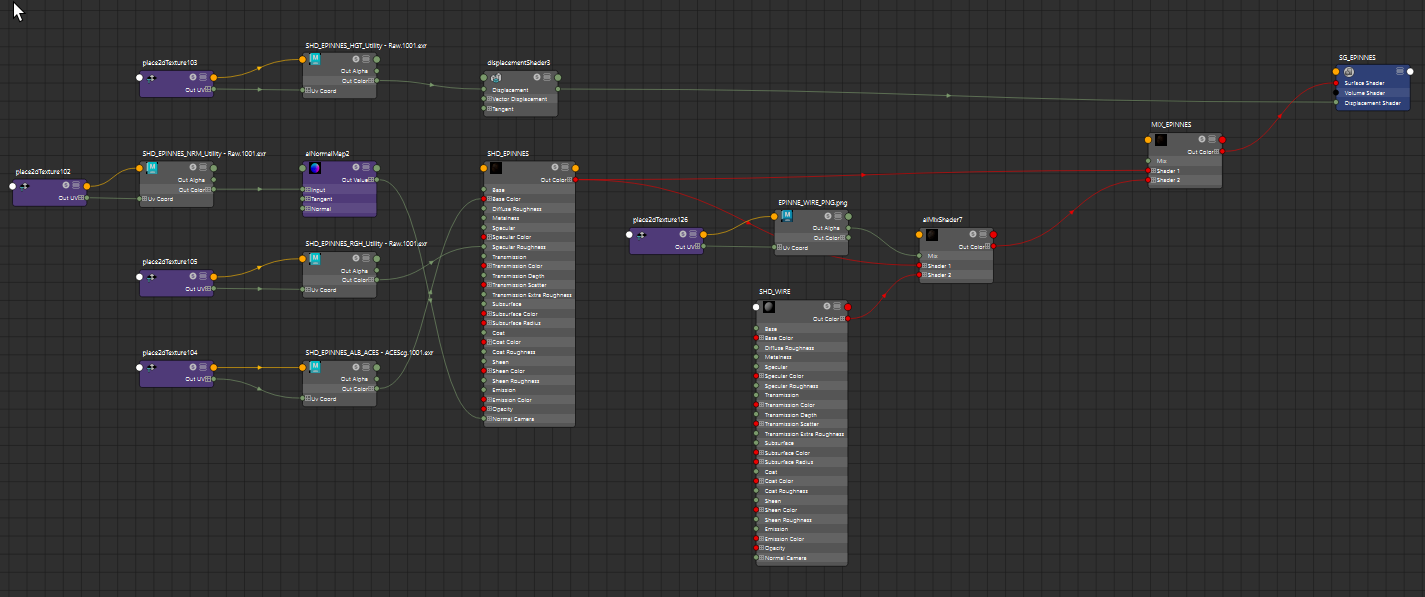This screenshot has height=597, width=1425.
Task: Solo the SHD_WIRE shader node
Action: click(x=827, y=306)
